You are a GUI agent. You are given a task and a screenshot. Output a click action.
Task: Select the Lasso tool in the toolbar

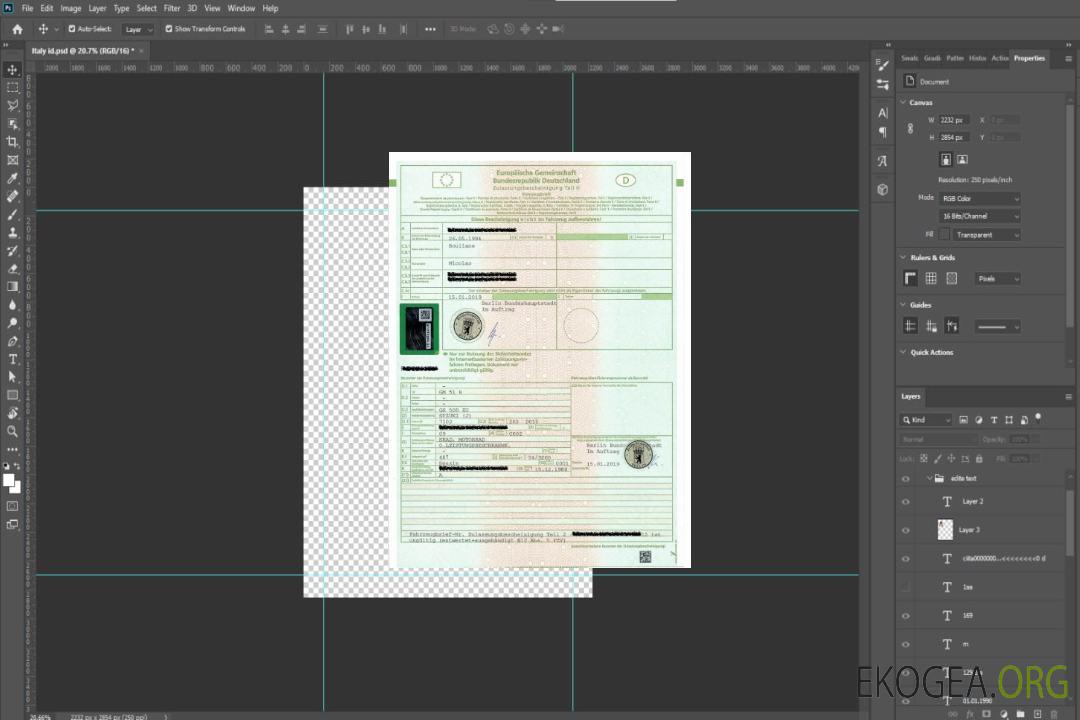[13, 105]
